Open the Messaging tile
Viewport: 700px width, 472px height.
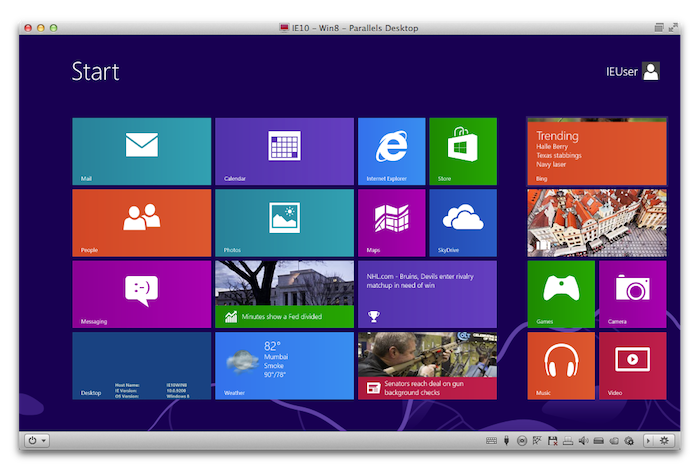pyautogui.click(x=142, y=294)
